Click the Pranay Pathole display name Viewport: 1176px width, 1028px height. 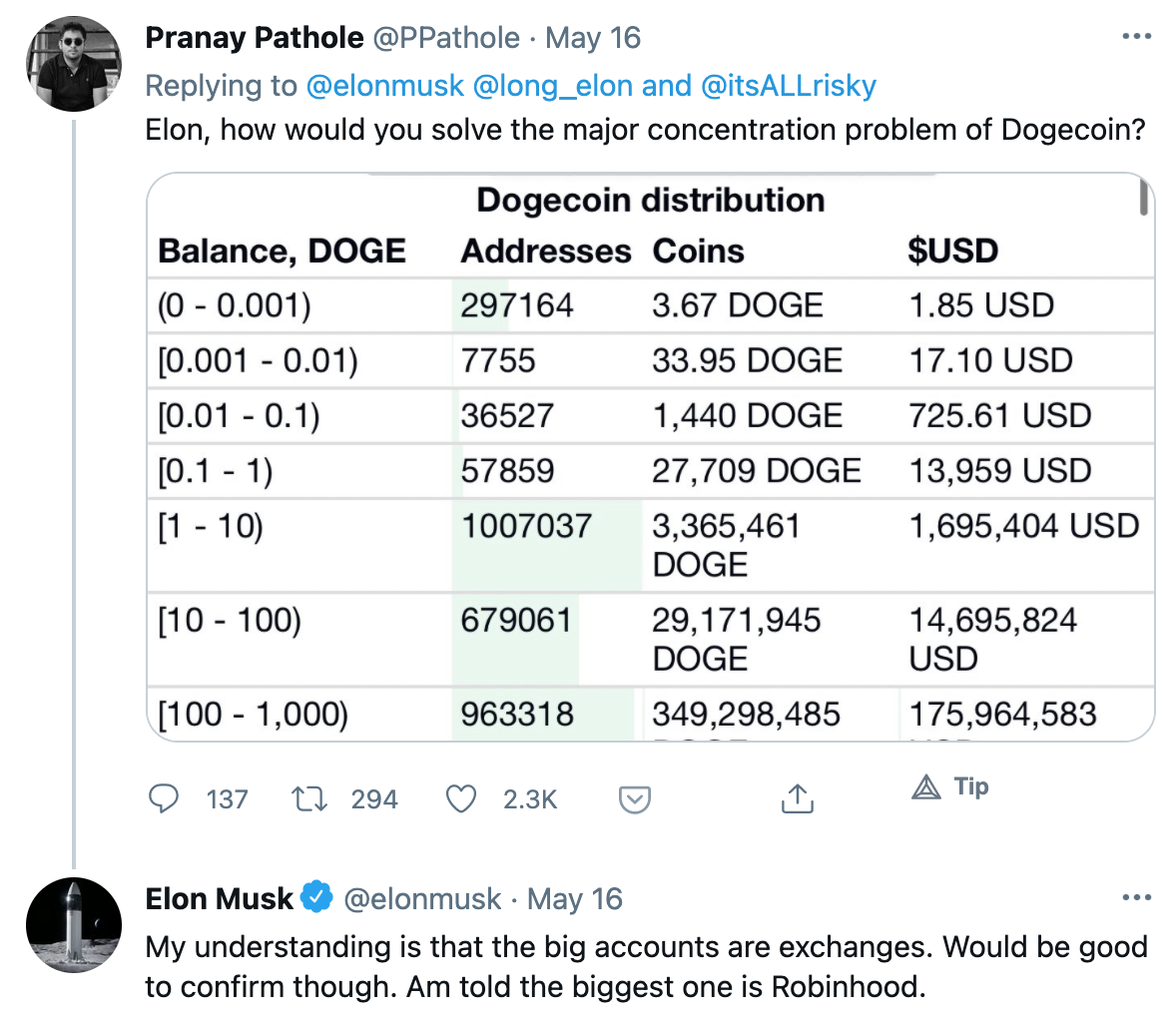[255, 38]
